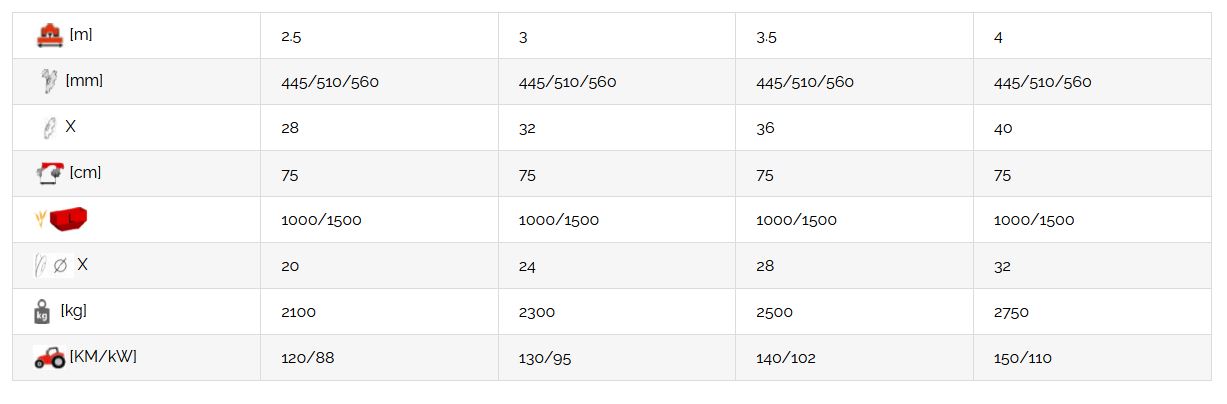
Task: Select the cell showing 36
Action: pos(765,128)
